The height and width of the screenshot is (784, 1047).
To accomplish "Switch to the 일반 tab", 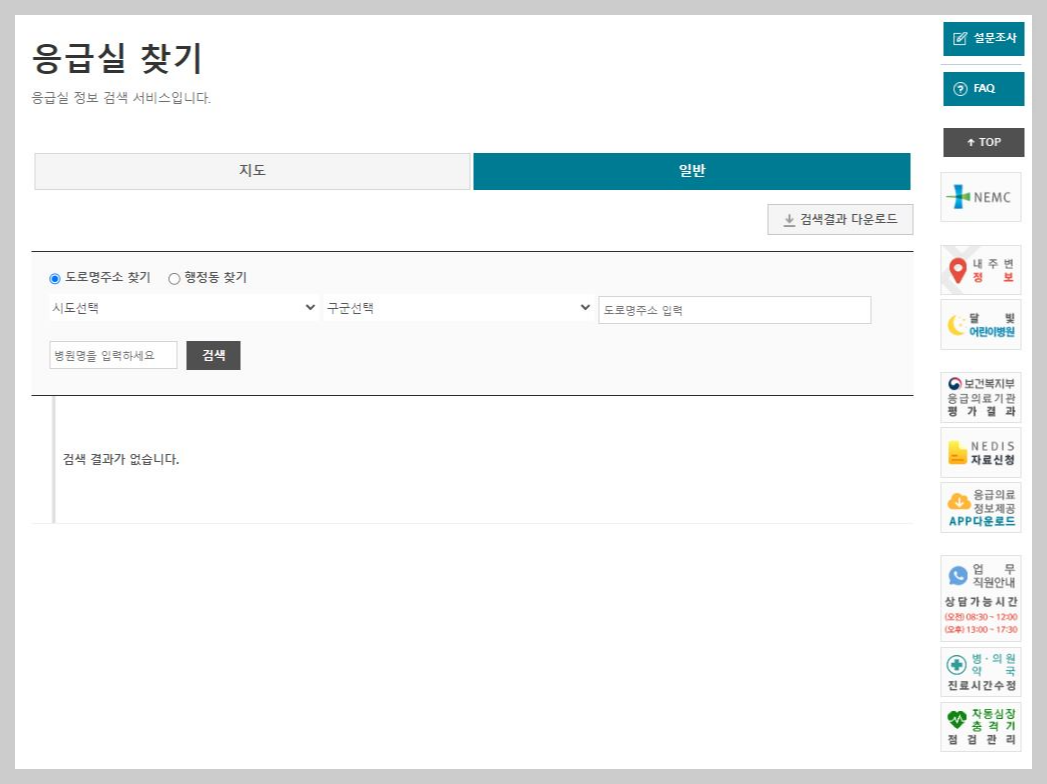I will coord(691,171).
